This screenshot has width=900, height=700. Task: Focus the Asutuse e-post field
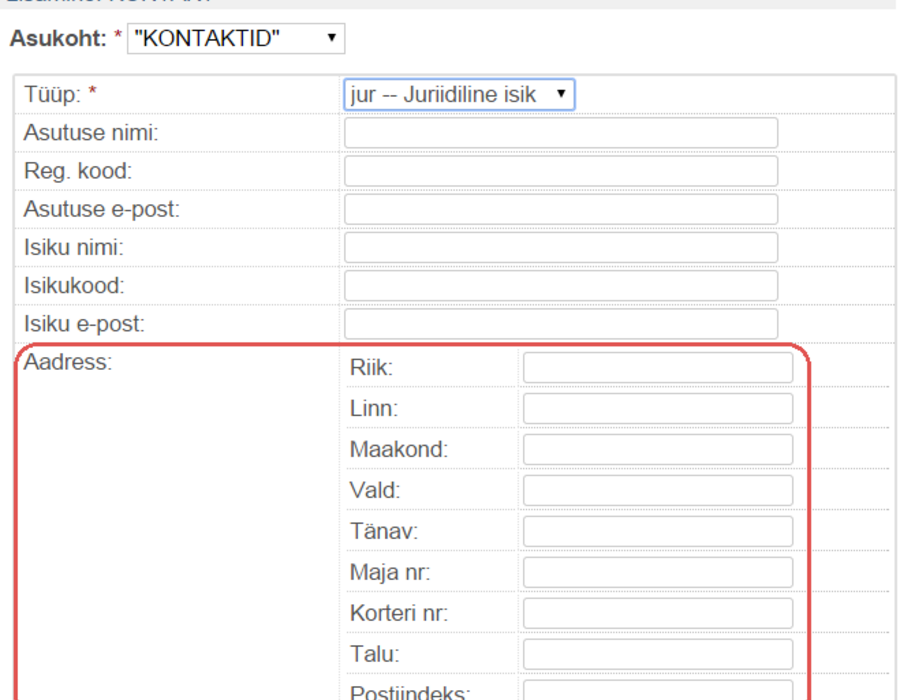pyautogui.click(x=561, y=209)
